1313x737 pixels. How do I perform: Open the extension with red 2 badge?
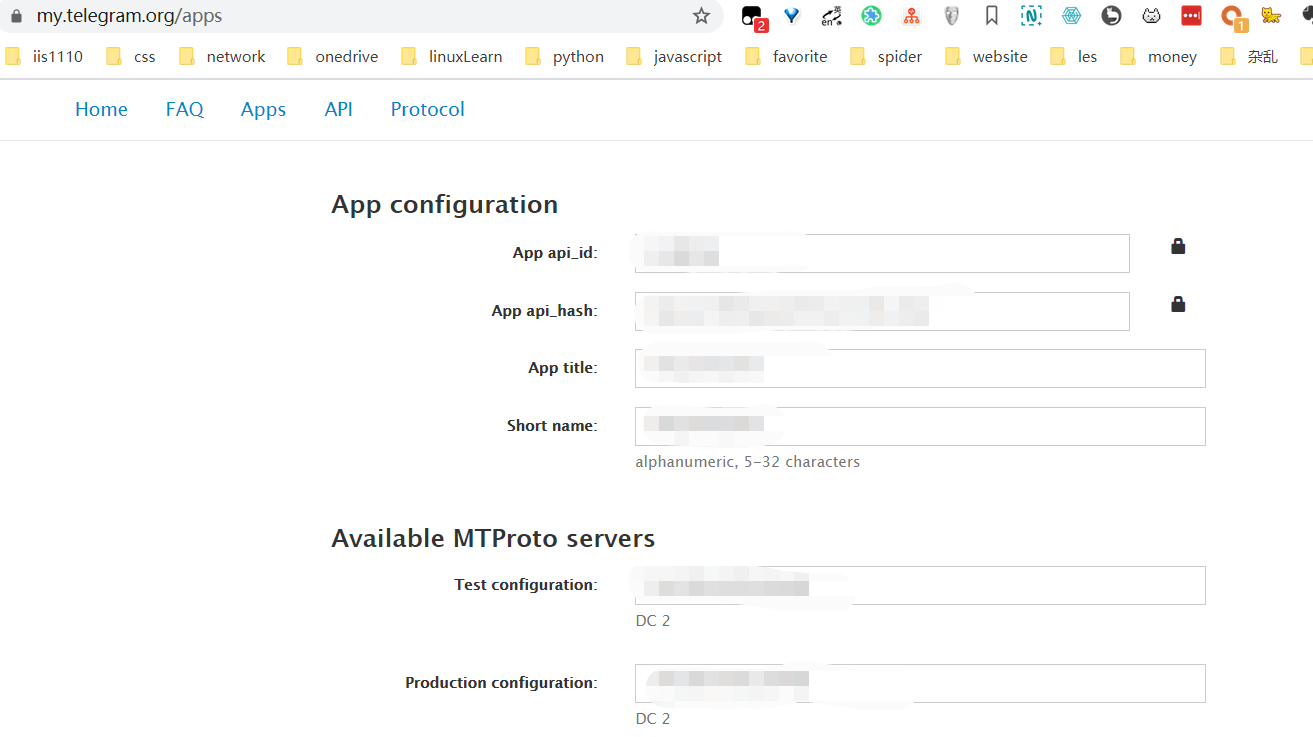pyautogui.click(x=753, y=17)
